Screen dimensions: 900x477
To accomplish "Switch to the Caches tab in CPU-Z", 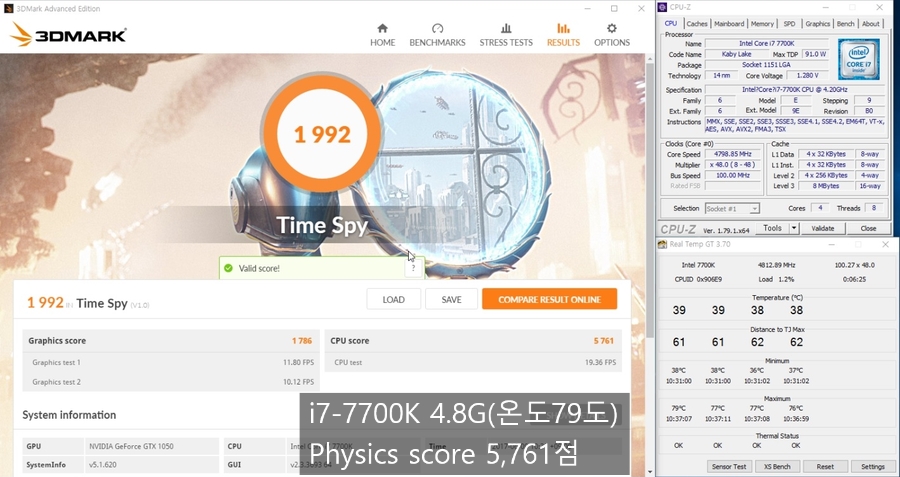I will click(697, 24).
